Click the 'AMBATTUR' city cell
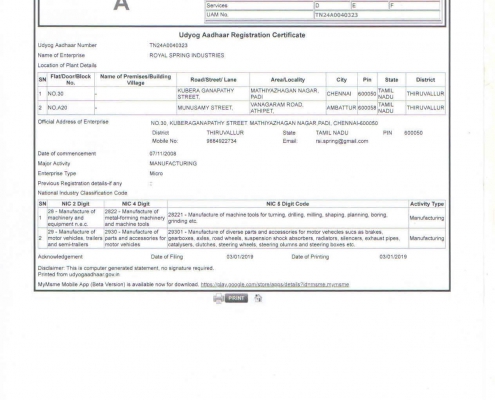 pos(341,108)
